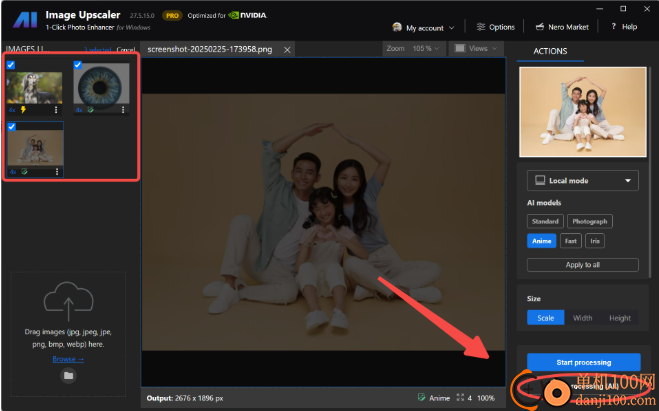Uncheck the dog image checkbox
The image size is (659, 411).
tap(11, 65)
